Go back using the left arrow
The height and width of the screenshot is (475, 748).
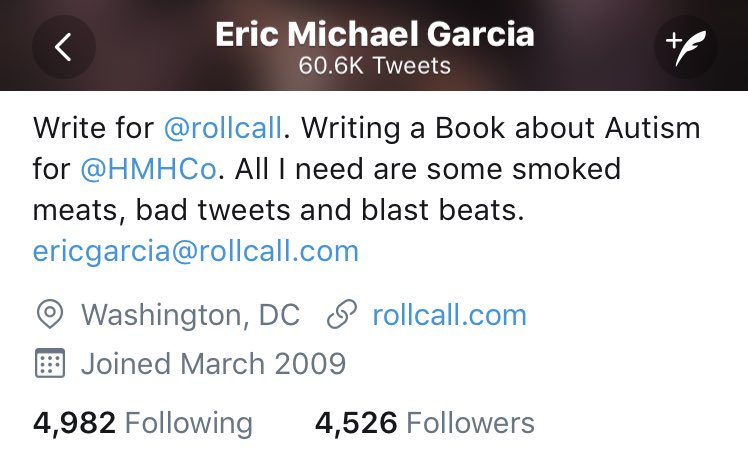(x=63, y=47)
